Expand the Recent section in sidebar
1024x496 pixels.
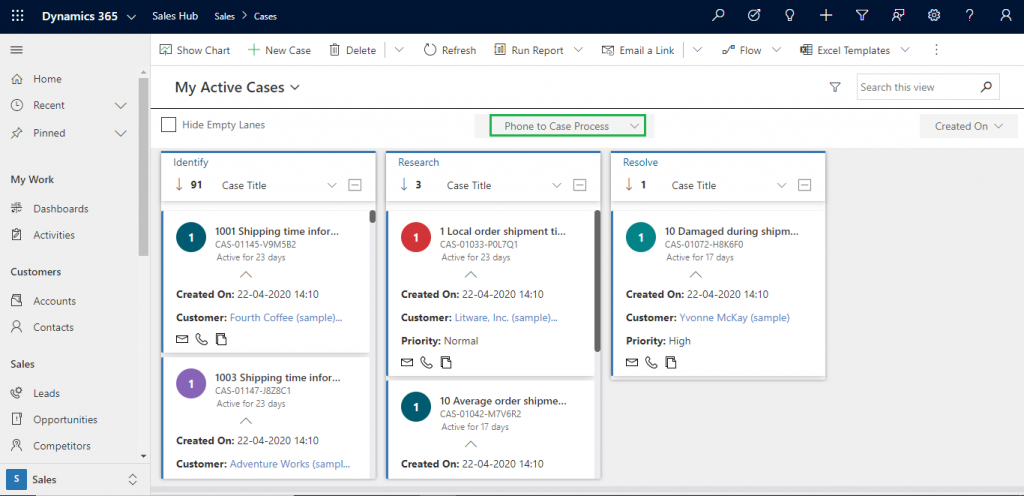click(121, 106)
